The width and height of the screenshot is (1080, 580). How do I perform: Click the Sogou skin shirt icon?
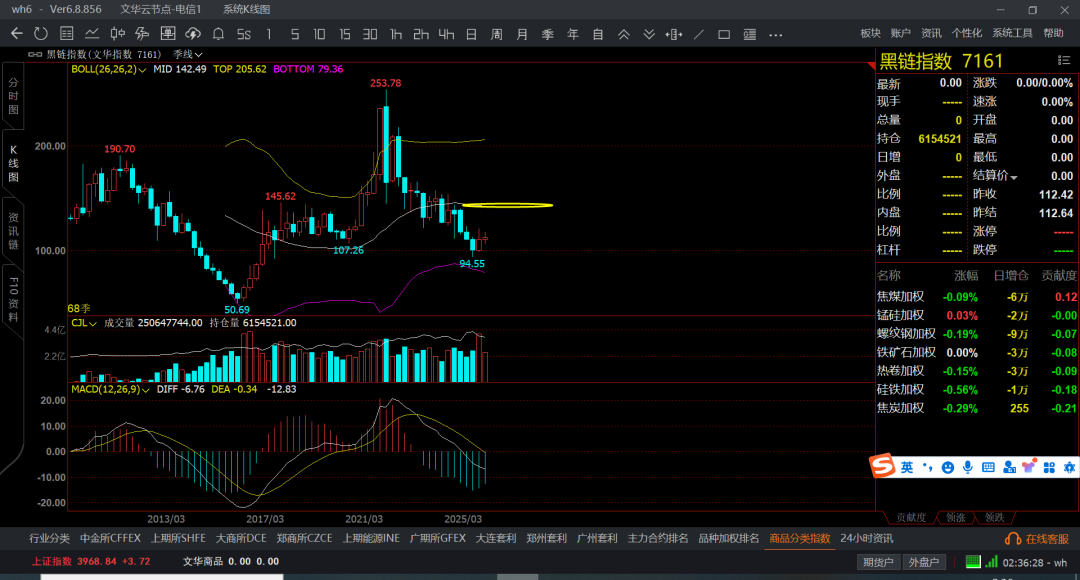pyautogui.click(x=1029, y=467)
